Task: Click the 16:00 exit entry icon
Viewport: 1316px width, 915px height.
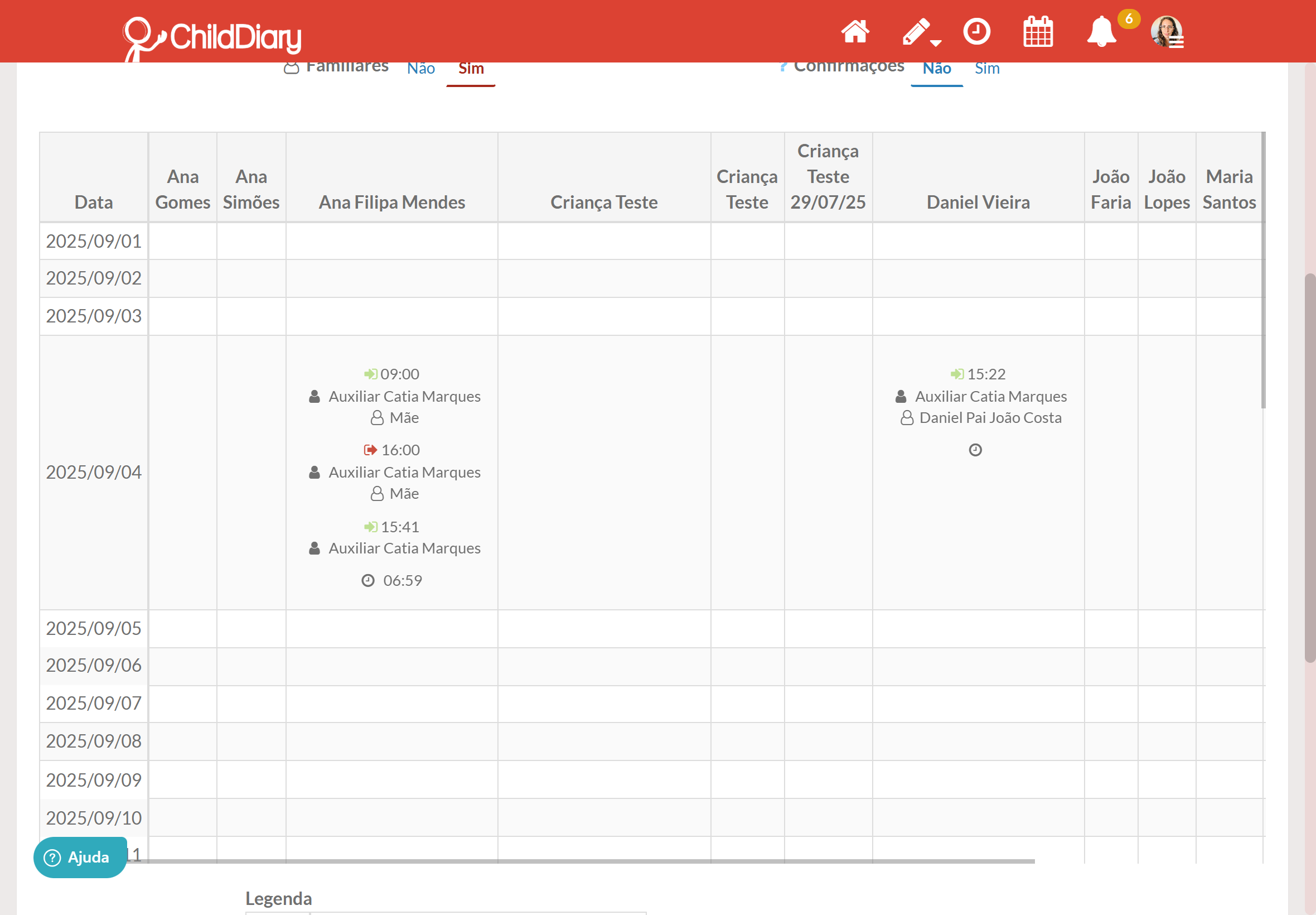Action: 370,450
